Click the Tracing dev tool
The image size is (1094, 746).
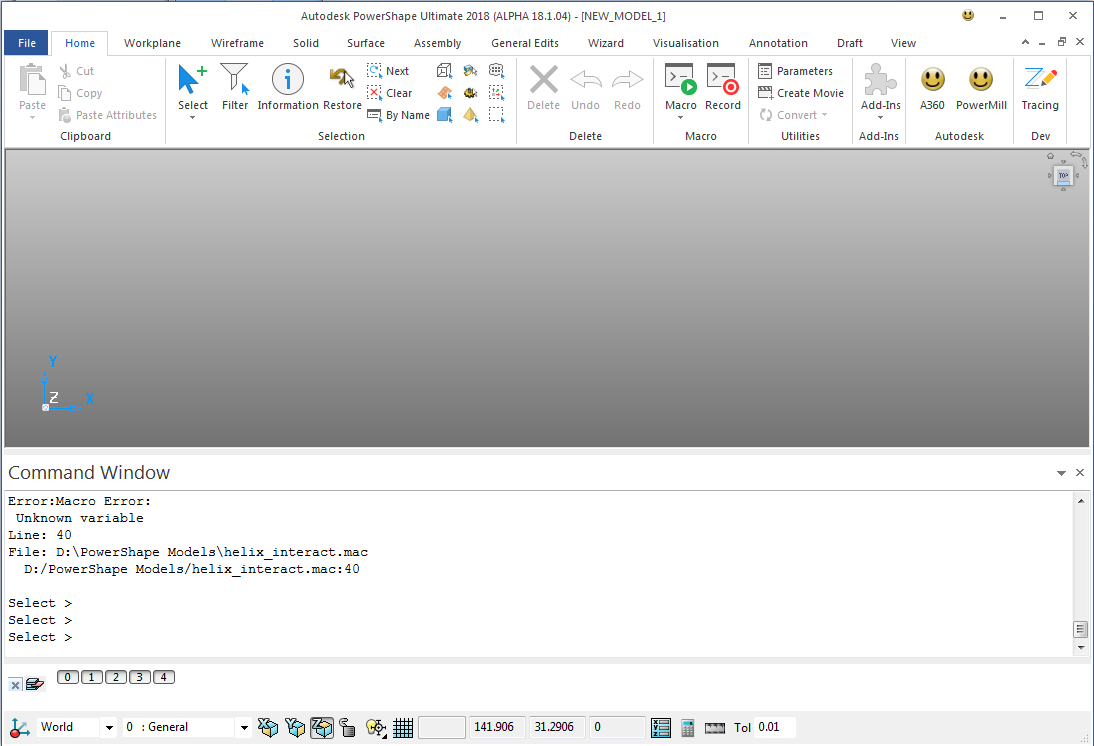point(1040,87)
